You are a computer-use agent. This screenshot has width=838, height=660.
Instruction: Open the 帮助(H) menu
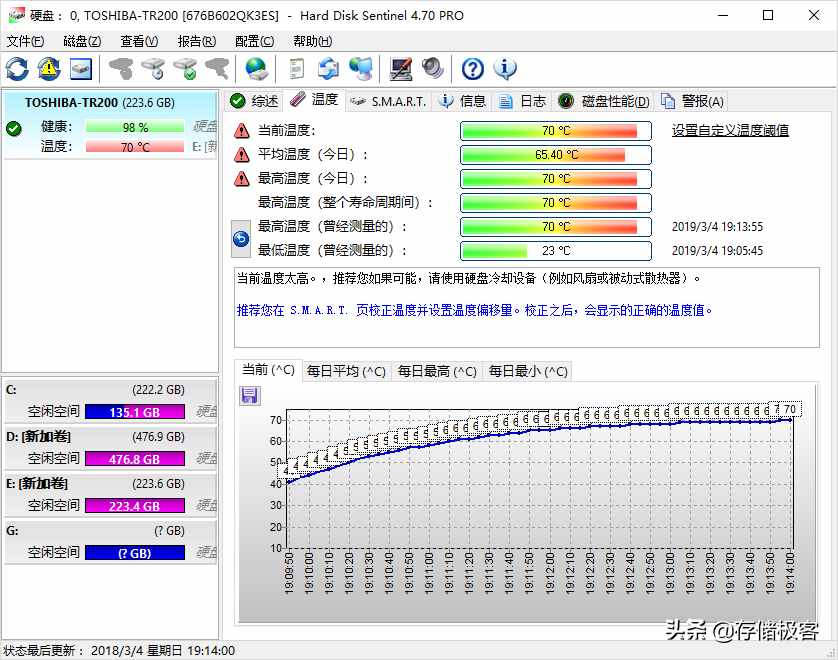click(x=313, y=41)
